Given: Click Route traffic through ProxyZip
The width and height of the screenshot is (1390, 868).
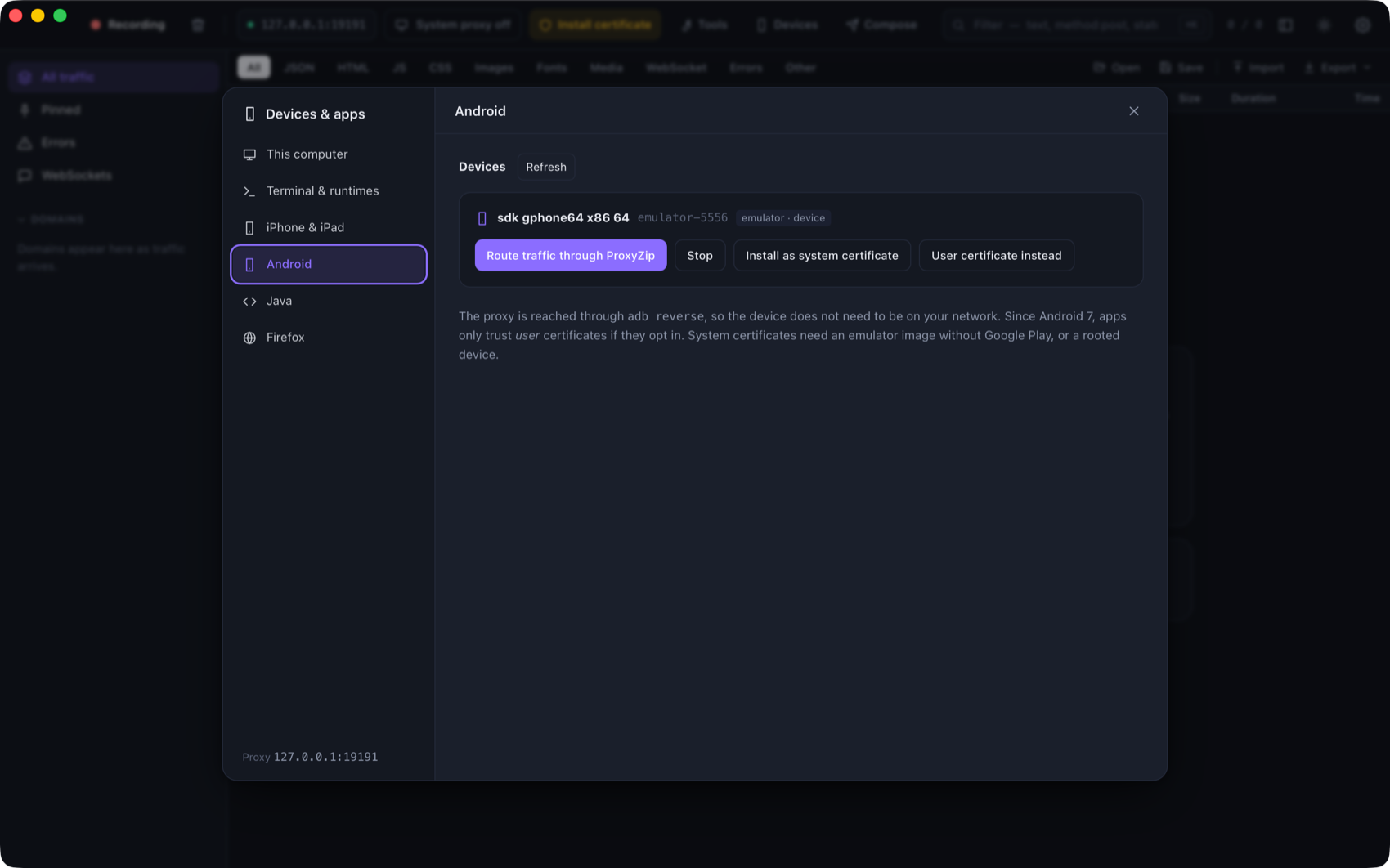Looking at the screenshot, I should (x=571, y=255).
